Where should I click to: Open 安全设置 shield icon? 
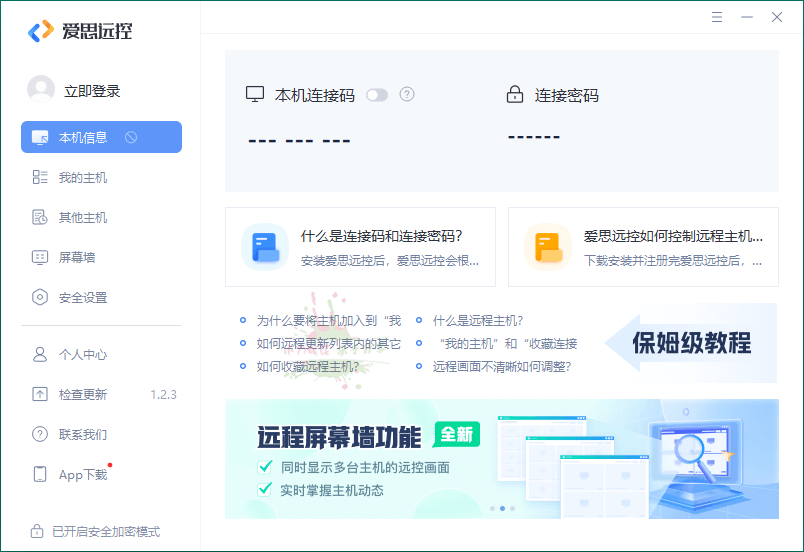[x=40, y=298]
